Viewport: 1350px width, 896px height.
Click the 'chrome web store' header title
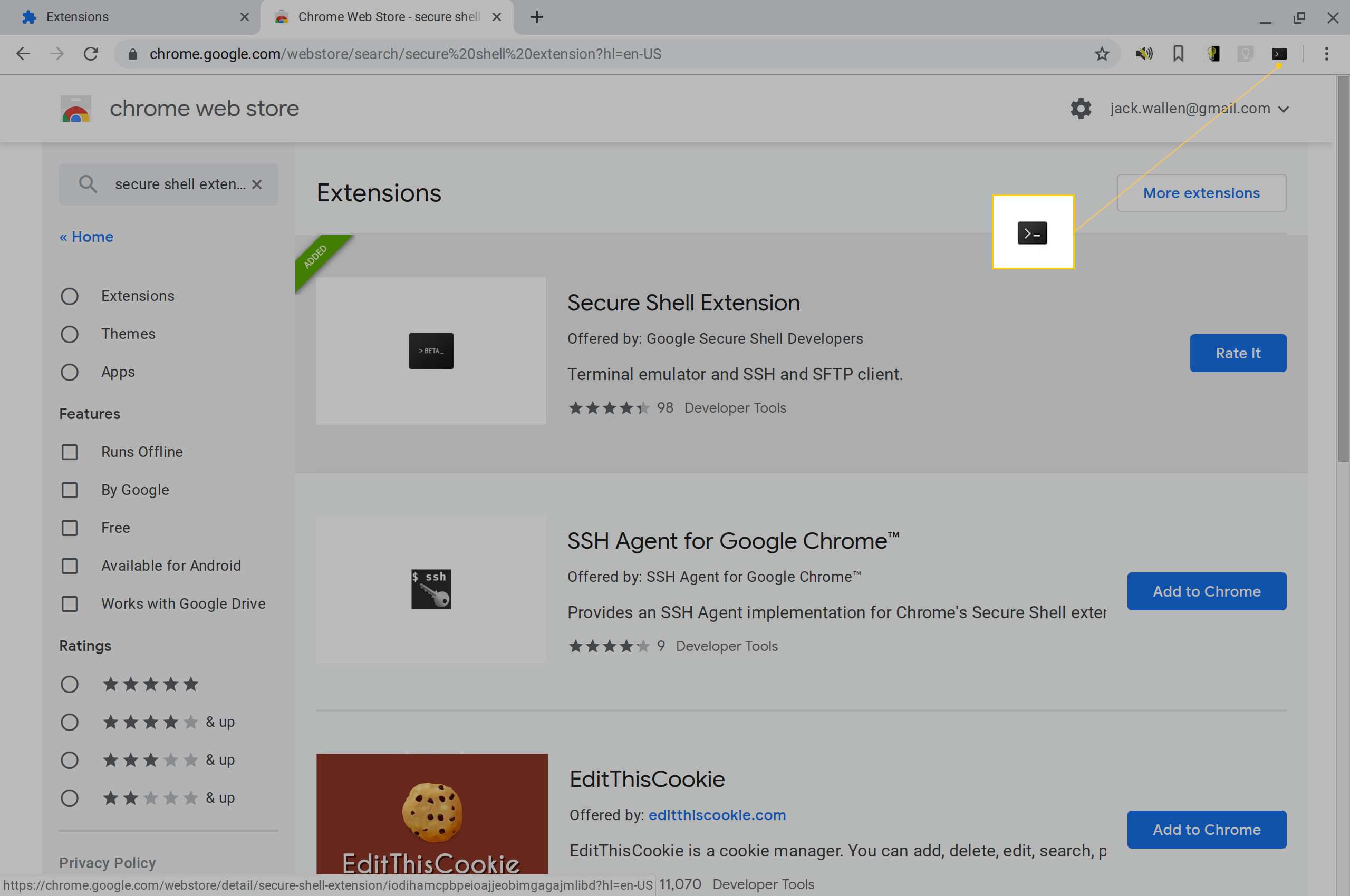pyautogui.click(x=204, y=109)
